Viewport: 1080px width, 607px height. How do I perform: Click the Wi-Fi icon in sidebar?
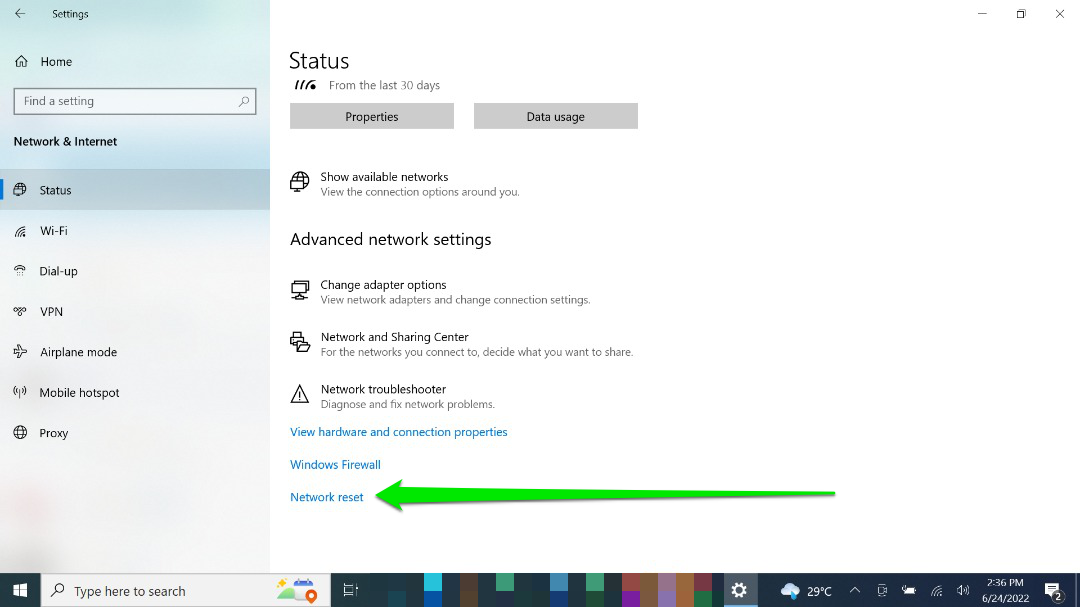pyautogui.click(x=20, y=231)
